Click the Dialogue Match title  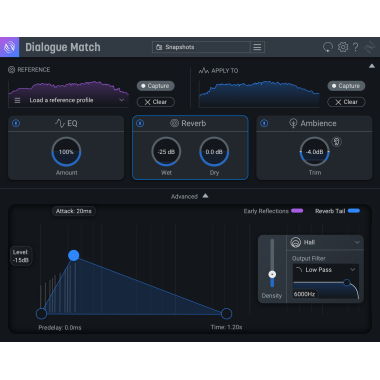pyautogui.click(x=63, y=47)
